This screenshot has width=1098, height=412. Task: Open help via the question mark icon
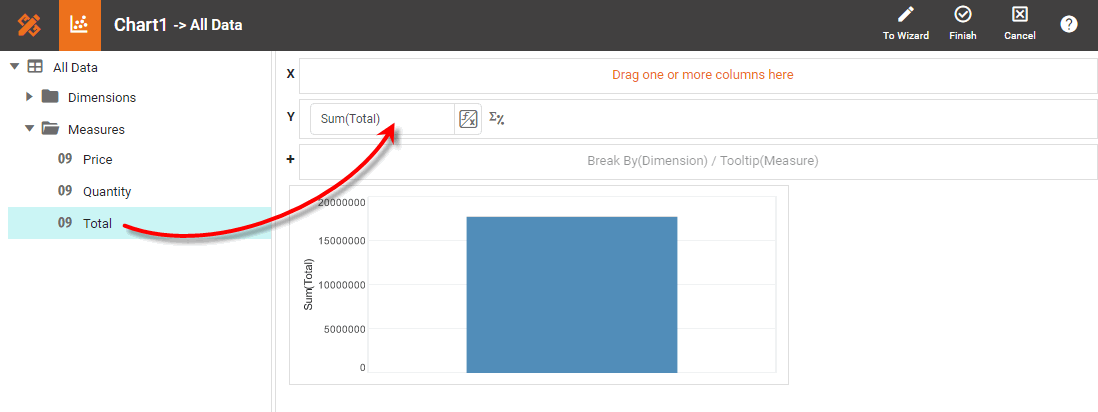coord(1069,24)
